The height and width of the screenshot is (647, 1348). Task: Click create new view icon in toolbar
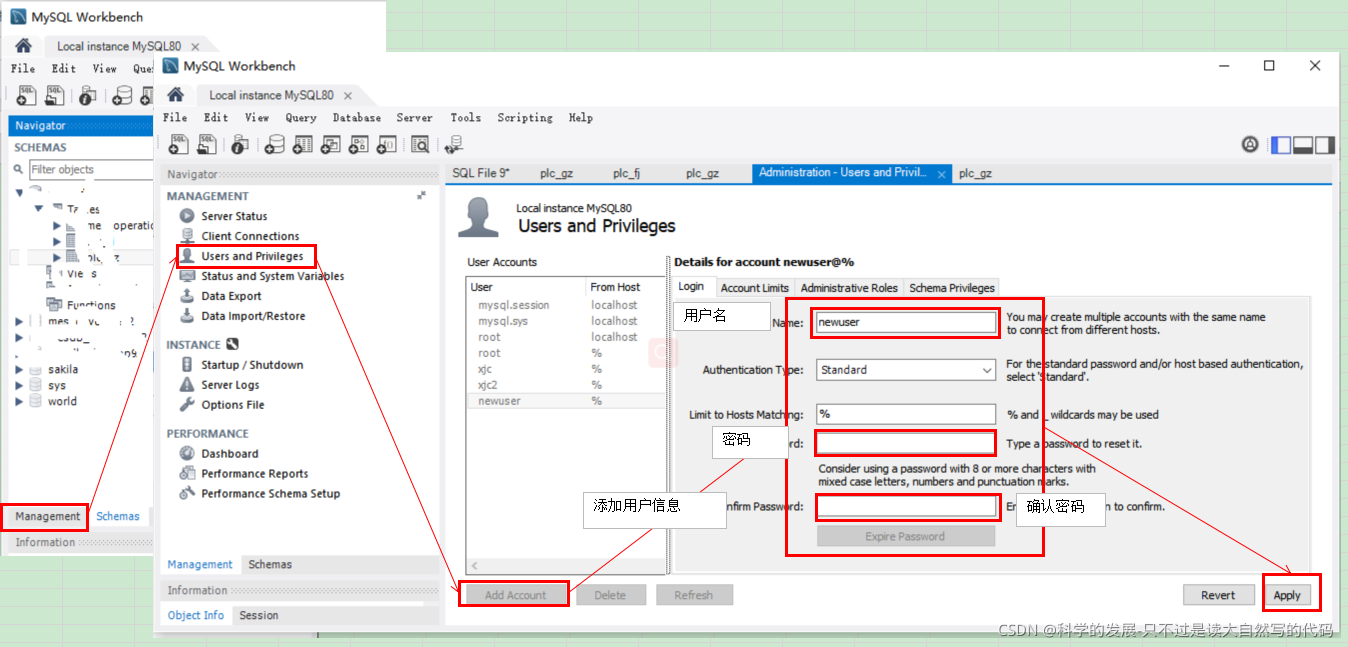click(x=331, y=145)
